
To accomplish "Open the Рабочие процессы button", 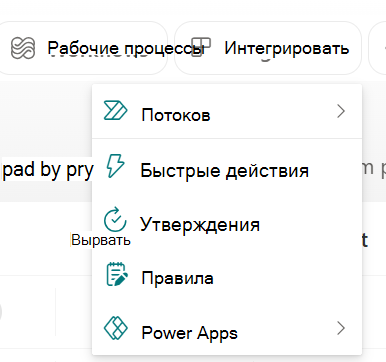I will (x=83, y=48).
